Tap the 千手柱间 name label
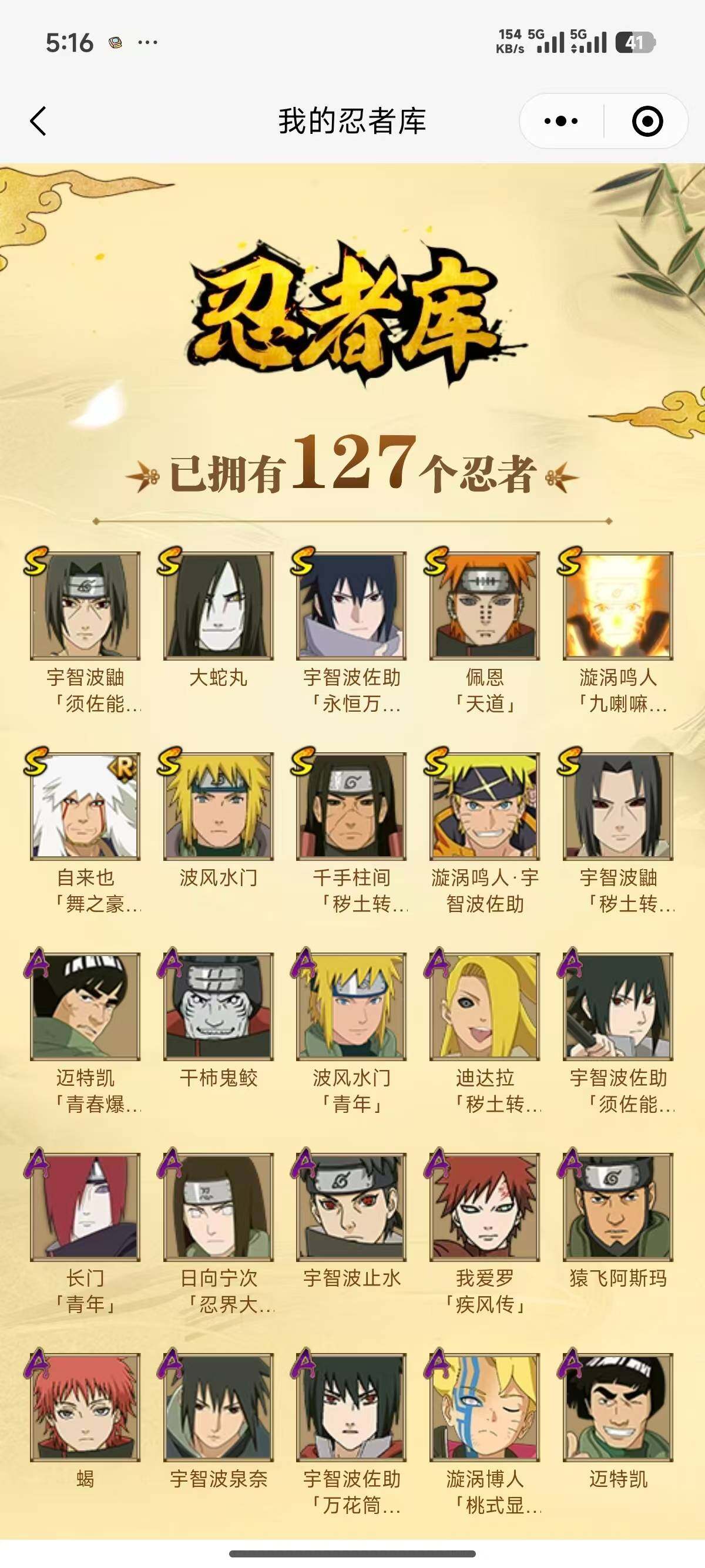This screenshot has height=1568, width=705. coord(351,877)
